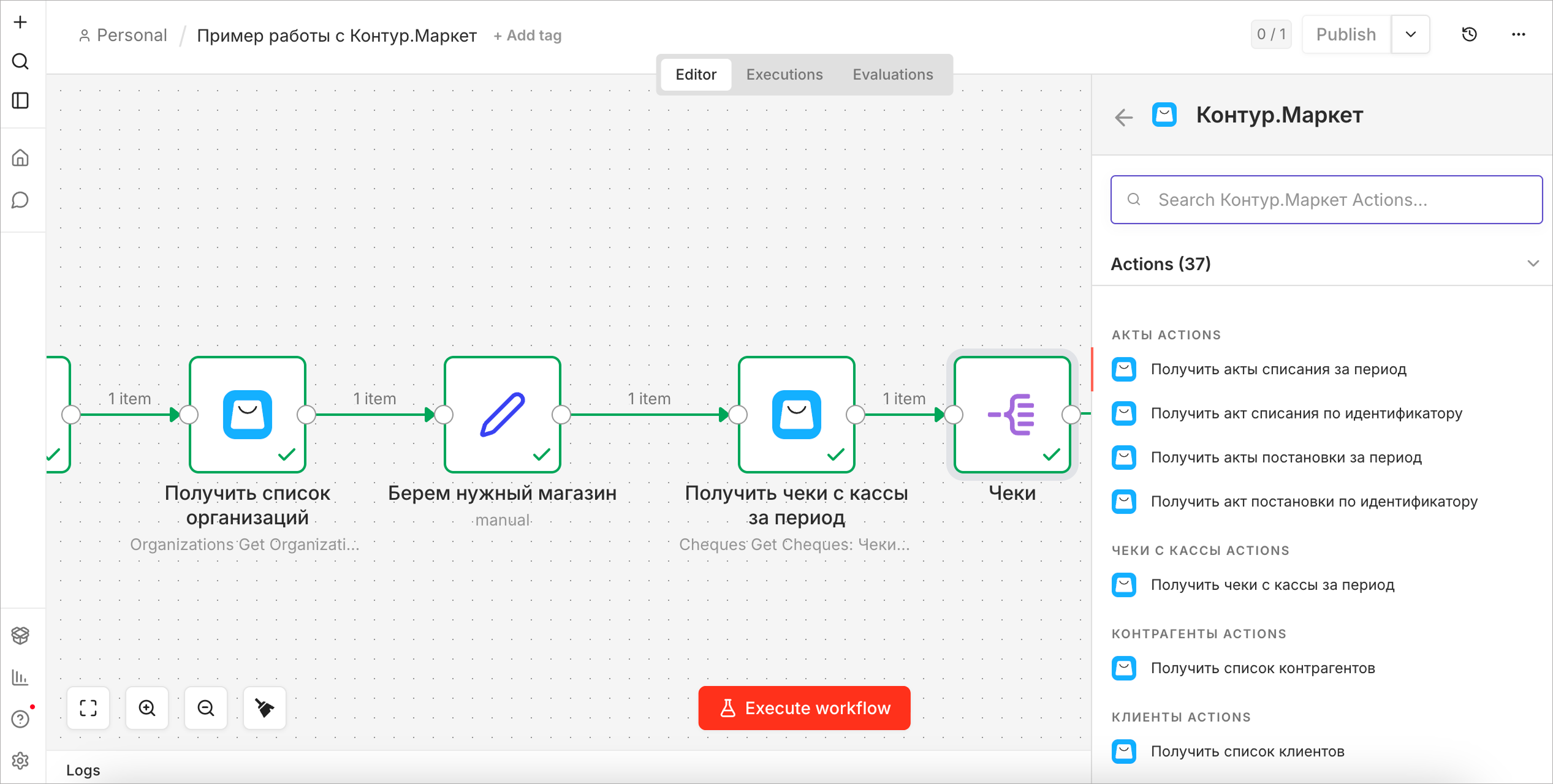Image resolution: width=1553 pixels, height=784 pixels.
Task: Click the workflow title Пример работы с Контур.Маркет
Action: [x=336, y=36]
